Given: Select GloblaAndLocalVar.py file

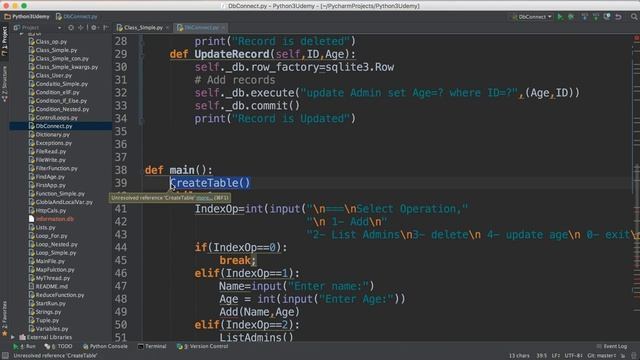Looking at the screenshot, I should tap(64, 202).
